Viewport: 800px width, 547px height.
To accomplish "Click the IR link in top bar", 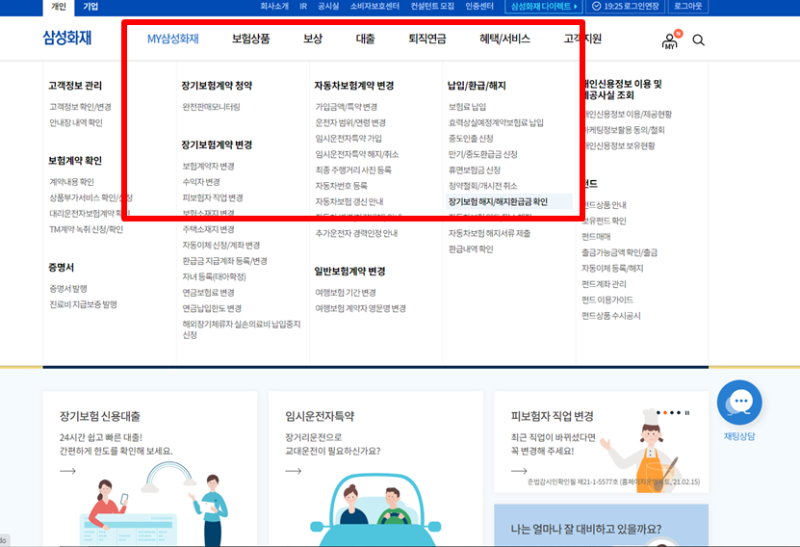I will pos(303,7).
